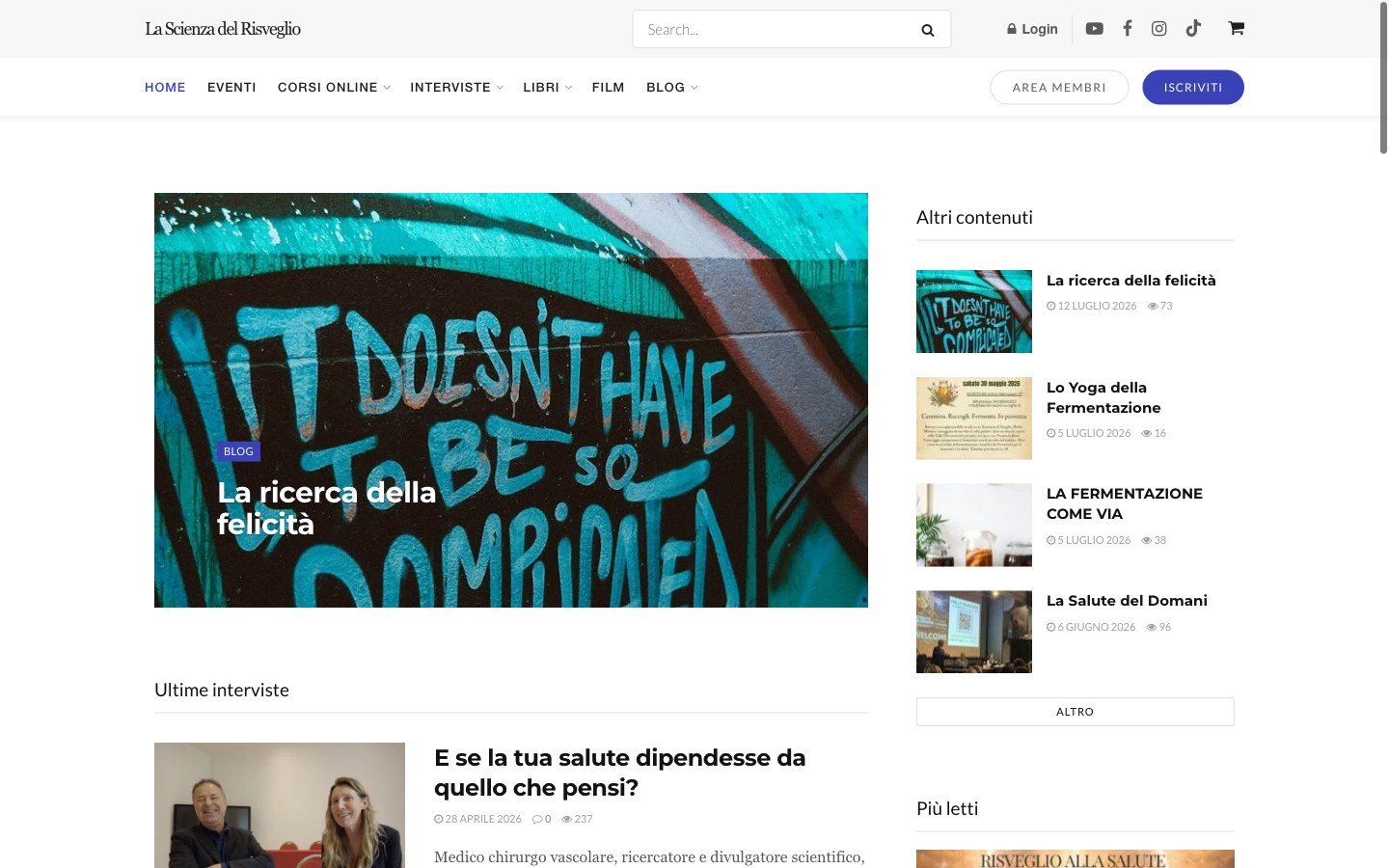Expand the Libri dropdown menu
This screenshot has height=868, width=1389.
click(547, 87)
